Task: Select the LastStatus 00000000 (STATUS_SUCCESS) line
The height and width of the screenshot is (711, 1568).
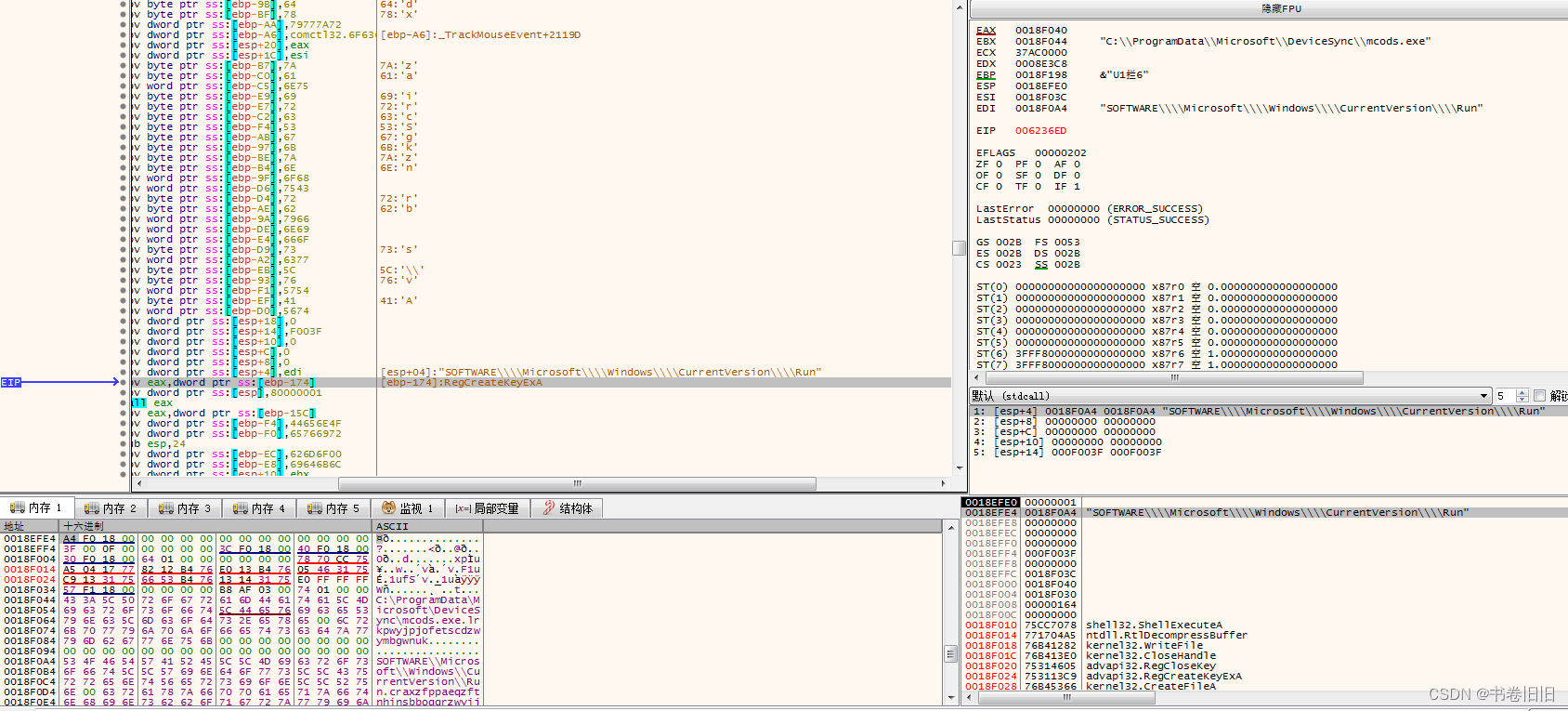Action: coord(1092,220)
